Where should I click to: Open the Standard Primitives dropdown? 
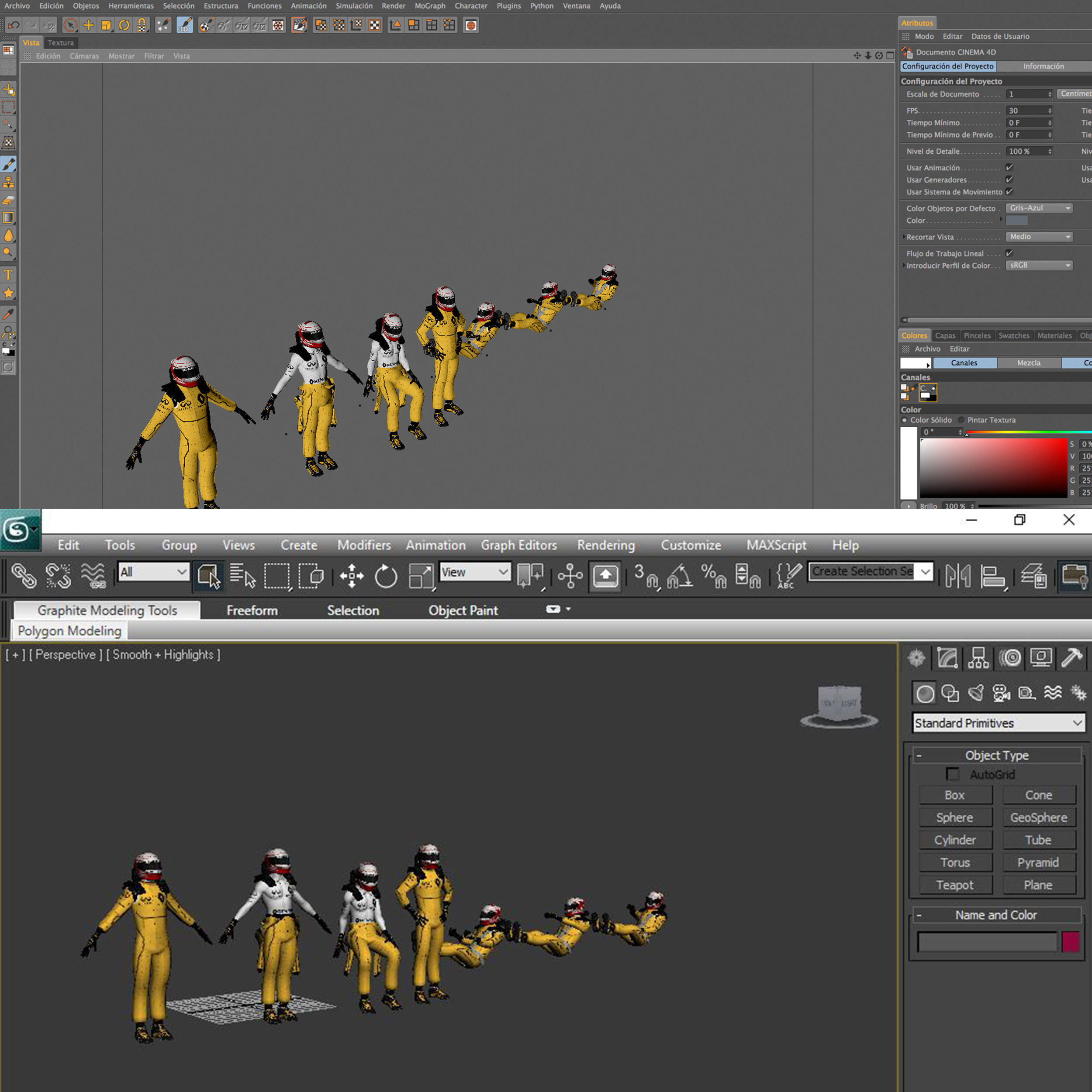(998, 723)
